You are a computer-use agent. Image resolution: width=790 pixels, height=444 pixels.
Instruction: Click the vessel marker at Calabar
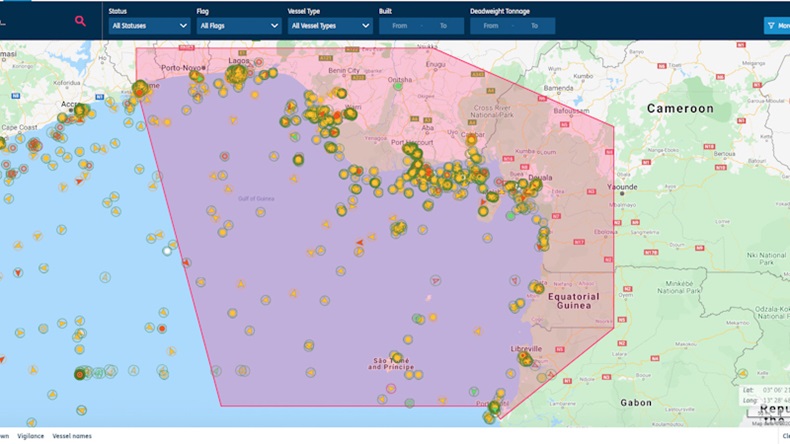[x=471, y=140]
